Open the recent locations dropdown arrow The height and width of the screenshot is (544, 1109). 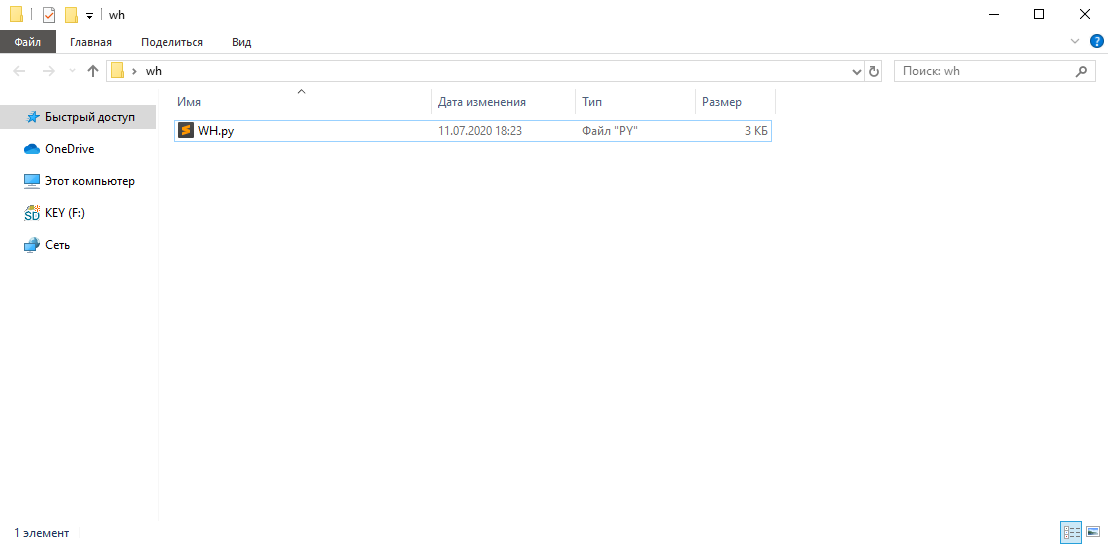click(71, 71)
